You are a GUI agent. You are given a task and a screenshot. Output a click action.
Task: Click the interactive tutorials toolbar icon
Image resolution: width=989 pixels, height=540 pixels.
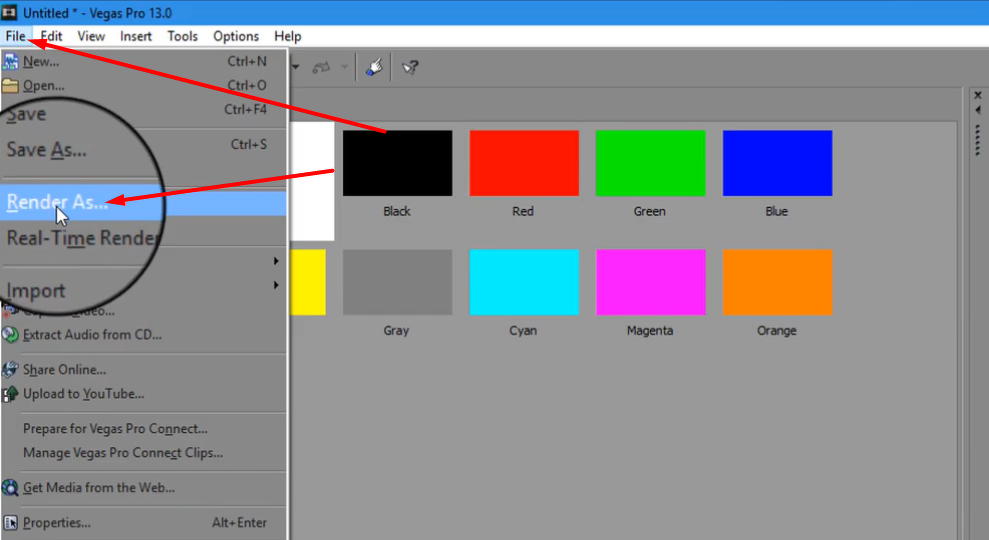[x=374, y=67]
